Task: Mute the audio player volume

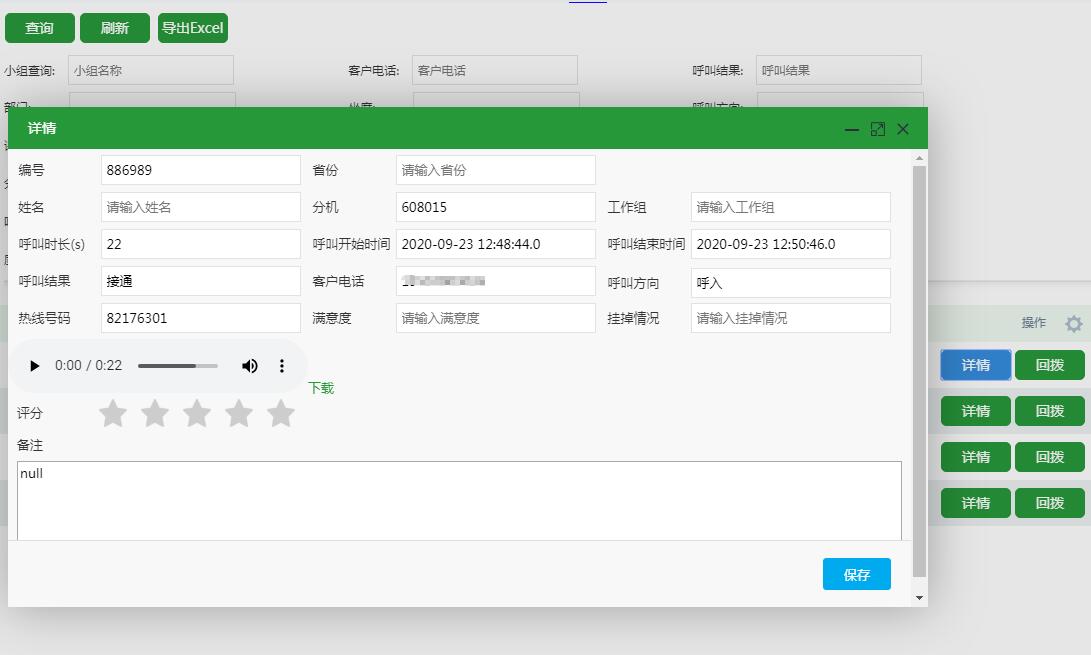Action: 250,366
